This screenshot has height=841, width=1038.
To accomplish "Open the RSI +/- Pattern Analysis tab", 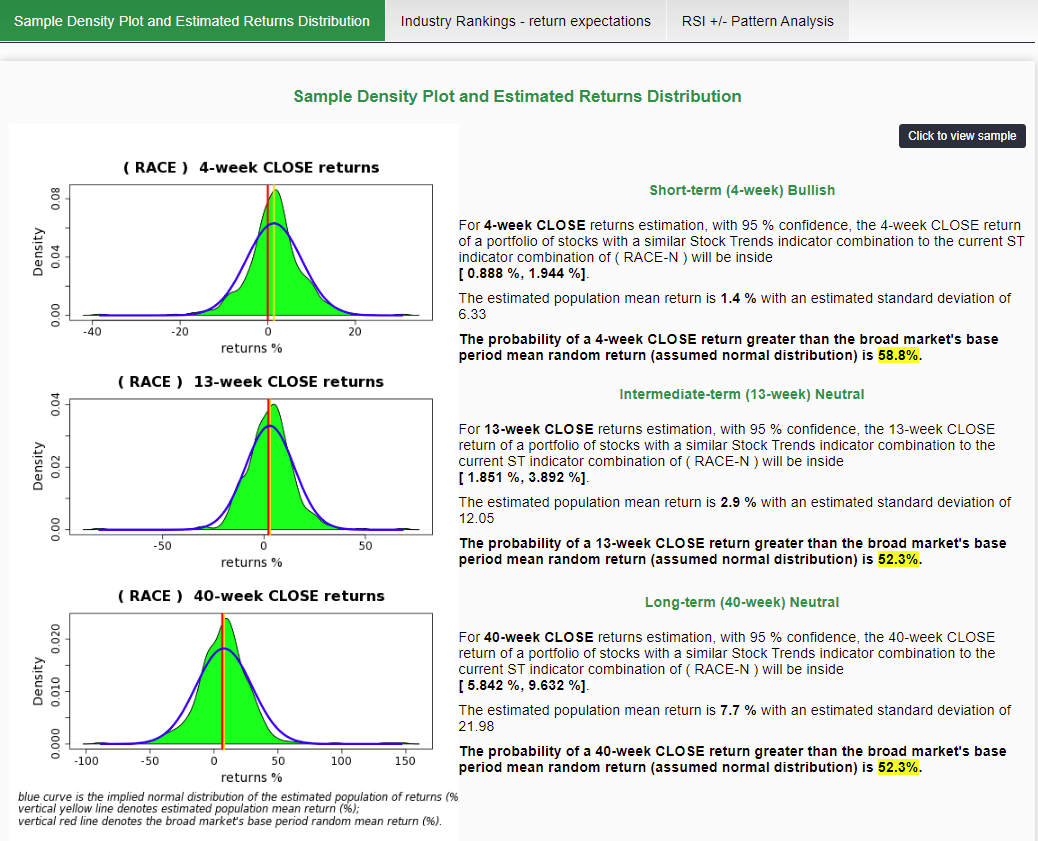I will (757, 20).
